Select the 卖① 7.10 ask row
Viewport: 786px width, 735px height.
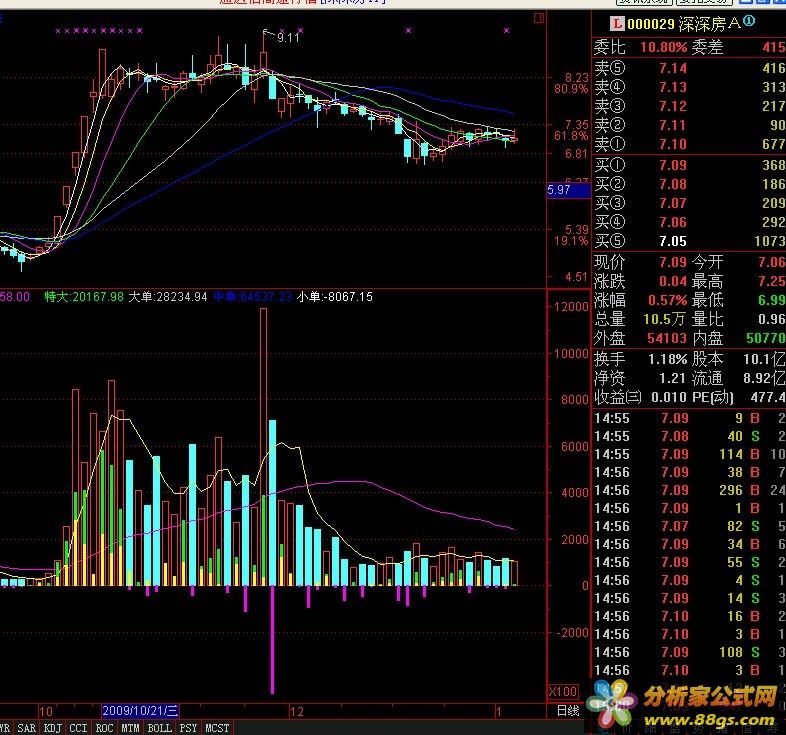[x=689, y=144]
